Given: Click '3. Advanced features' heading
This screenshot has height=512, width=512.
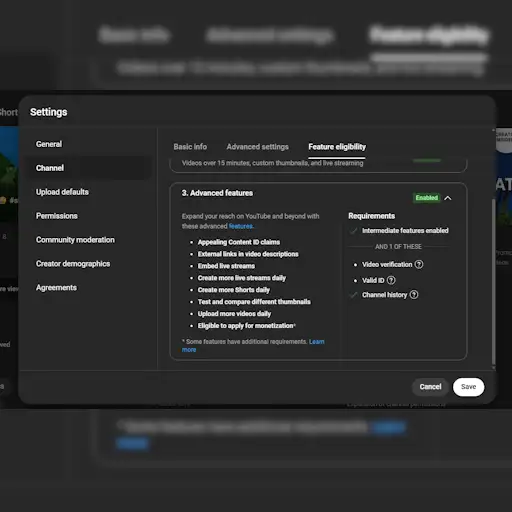Looking at the screenshot, I should pyautogui.click(x=217, y=193).
